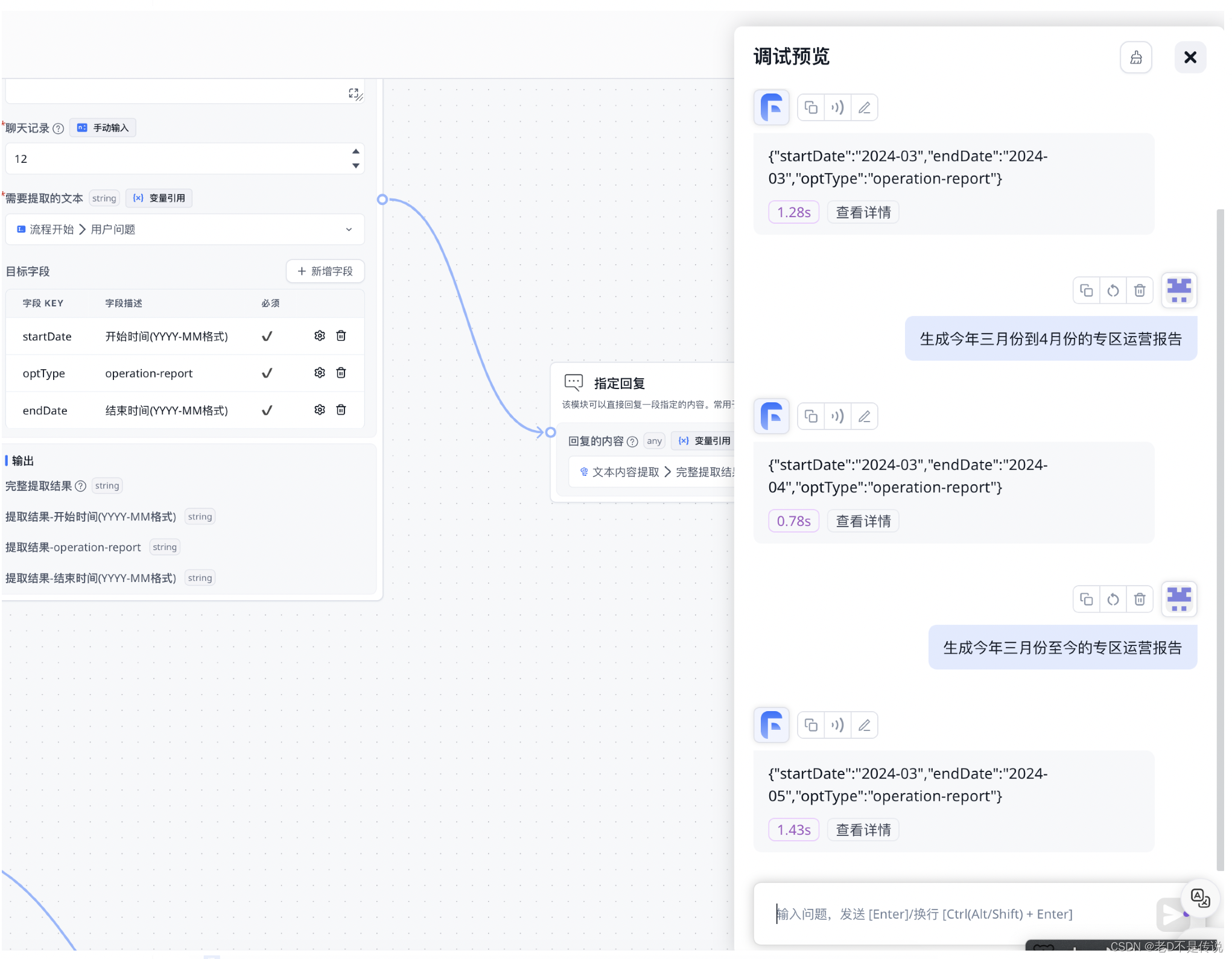
Task: Click the message 生成今年三月份至今的专区运营报告
Action: coord(1062,648)
